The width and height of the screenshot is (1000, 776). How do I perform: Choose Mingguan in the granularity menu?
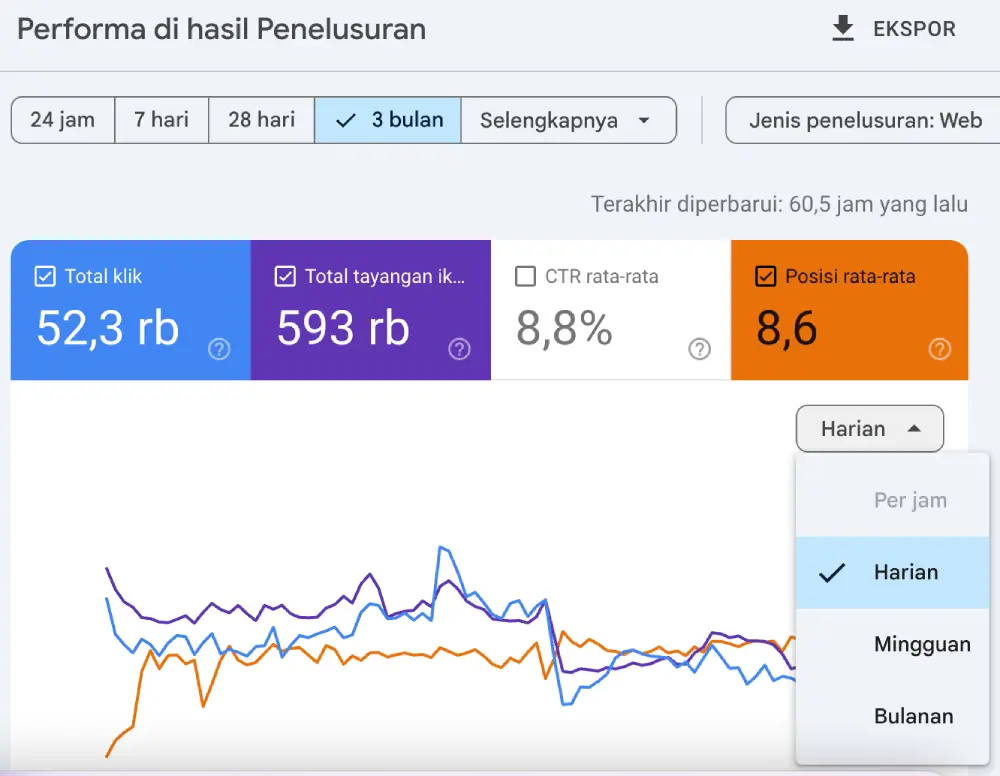(x=892, y=644)
